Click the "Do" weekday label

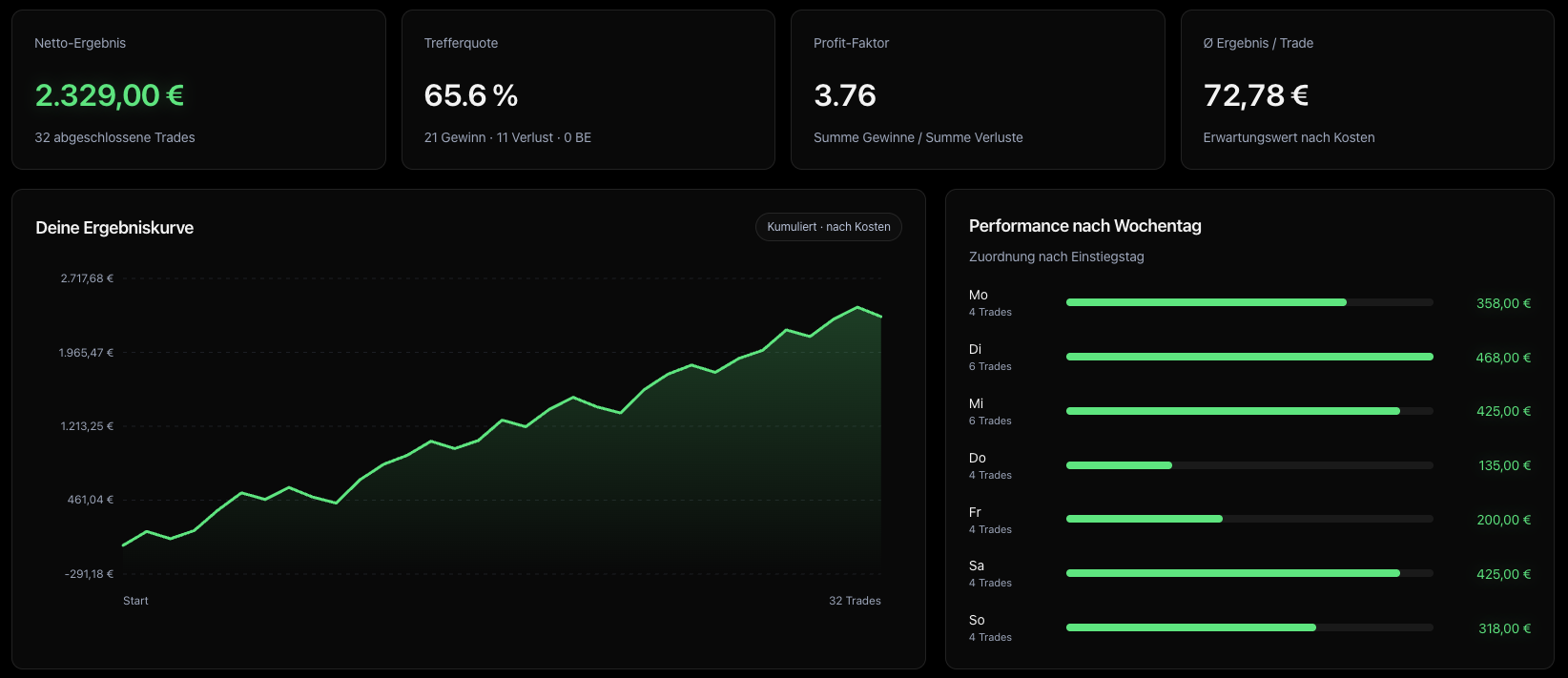(978, 458)
